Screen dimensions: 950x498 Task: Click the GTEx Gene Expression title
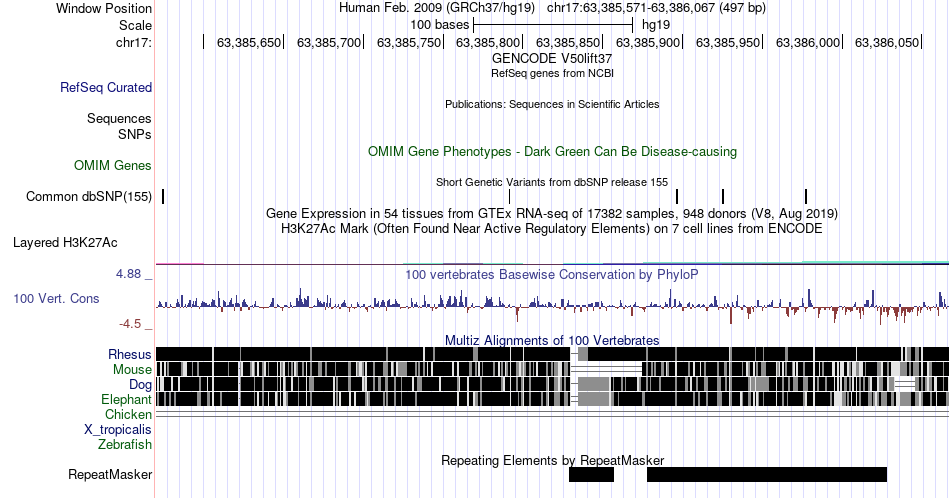[x=552, y=213]
